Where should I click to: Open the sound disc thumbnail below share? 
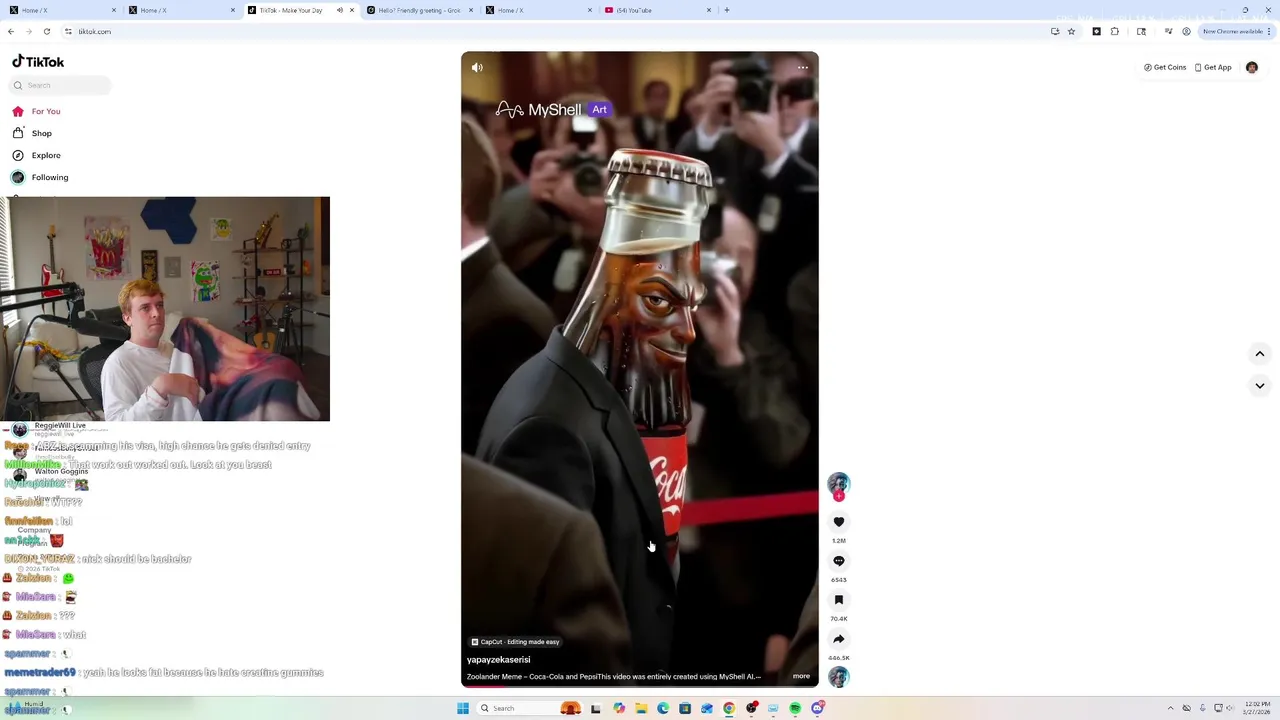[x=839, y=677]
